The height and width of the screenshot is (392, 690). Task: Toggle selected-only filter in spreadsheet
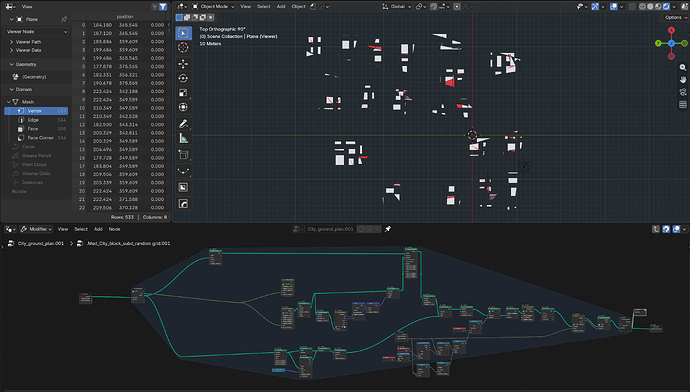pos(154,7)
